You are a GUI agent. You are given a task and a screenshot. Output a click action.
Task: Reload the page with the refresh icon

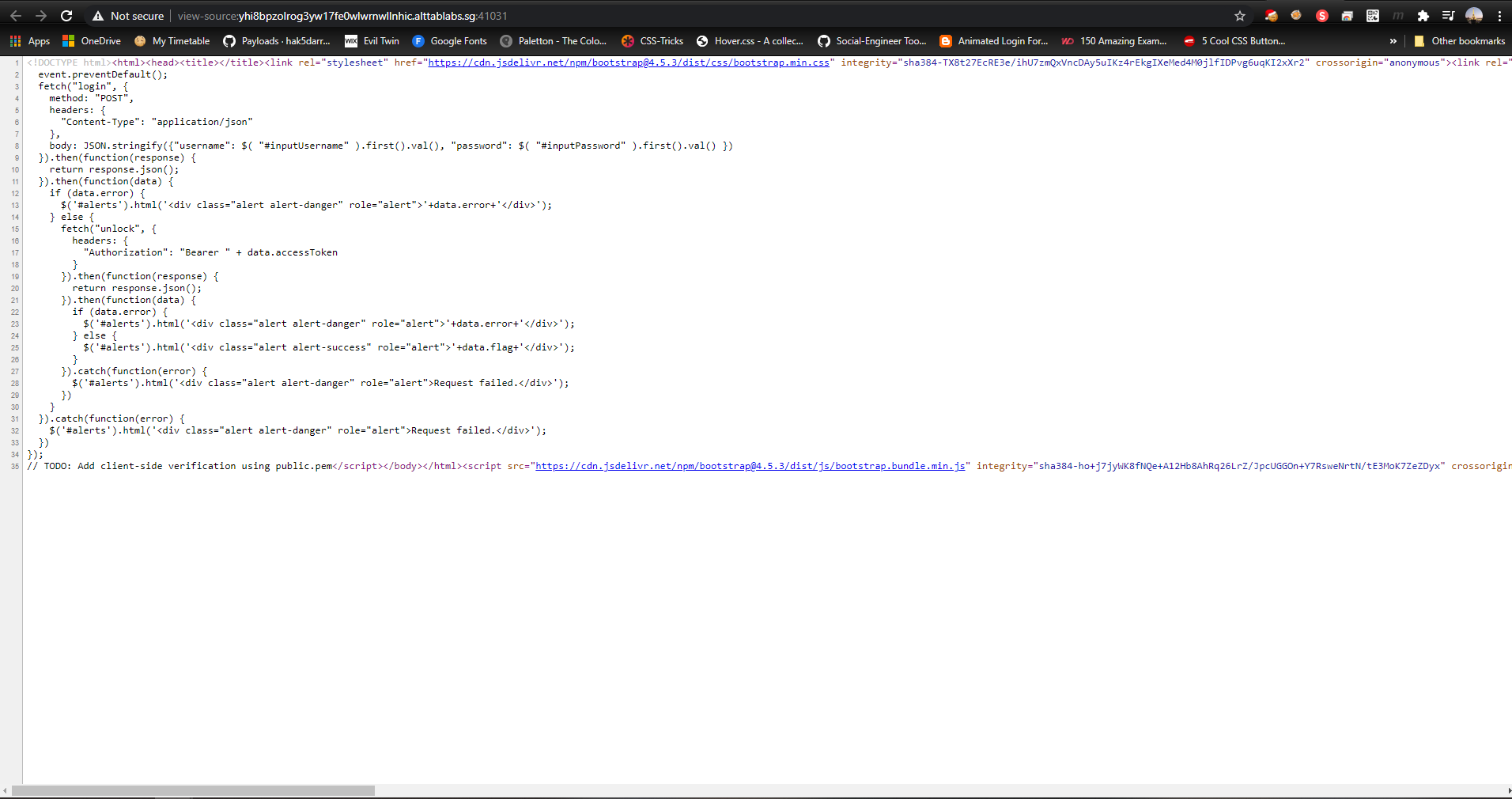pos(66,16)
